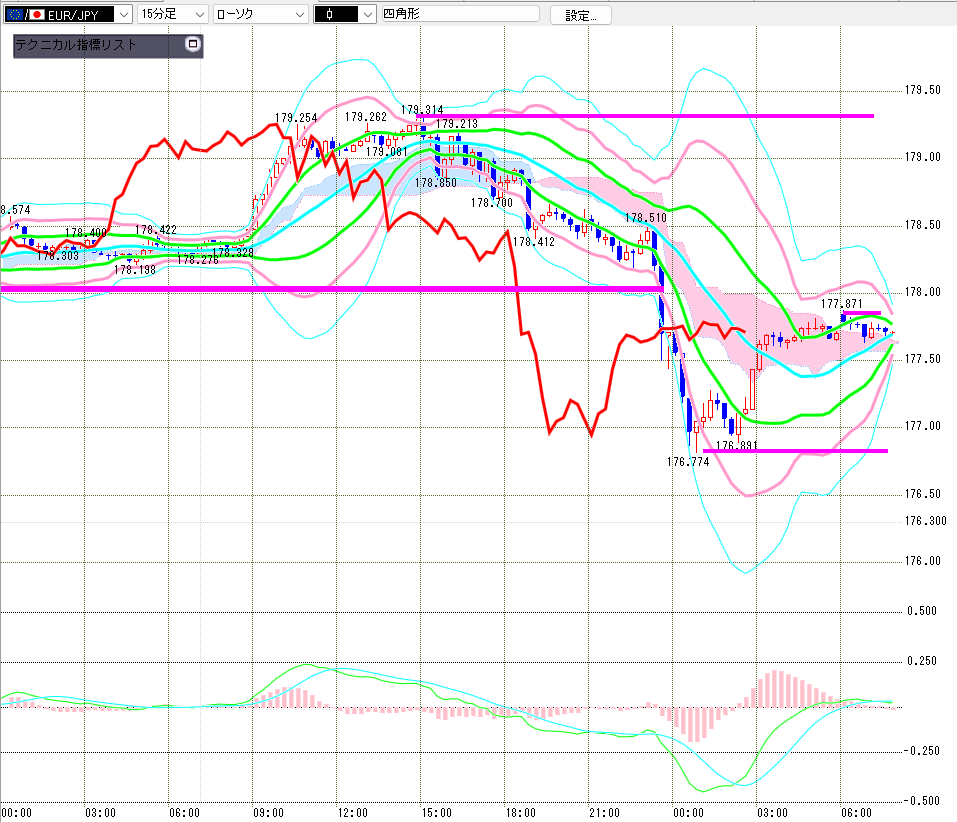Screen dimensions: 957x822
Task: Click the 179.314 high price label
Action: coord(422,110)
